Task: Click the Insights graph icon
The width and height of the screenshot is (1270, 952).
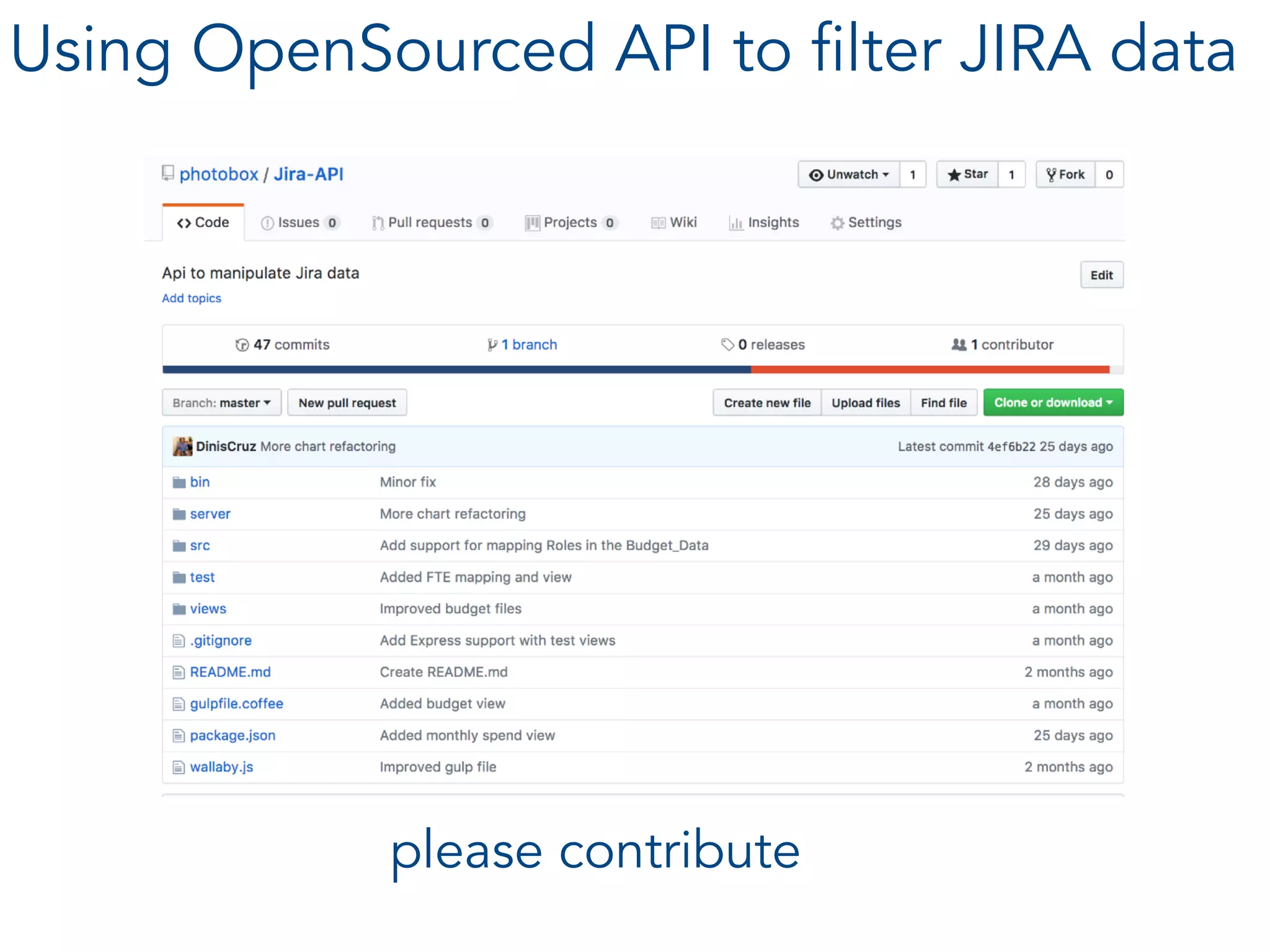Action: click(x=736, y=223)
